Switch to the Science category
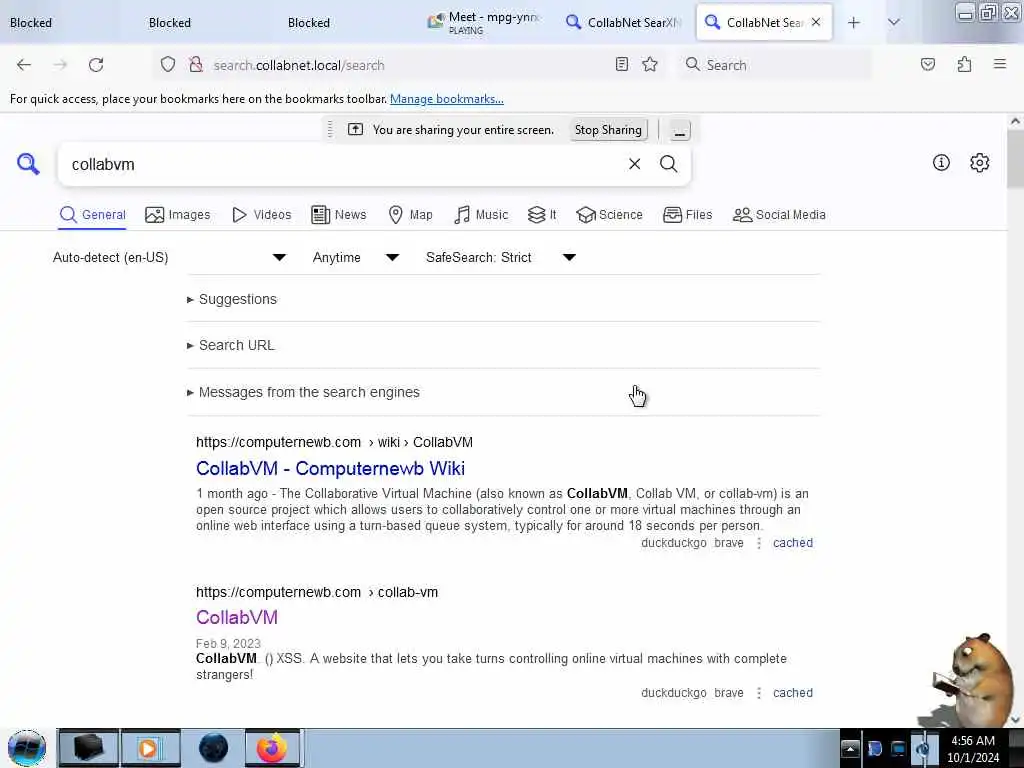 tap(609, 215)
